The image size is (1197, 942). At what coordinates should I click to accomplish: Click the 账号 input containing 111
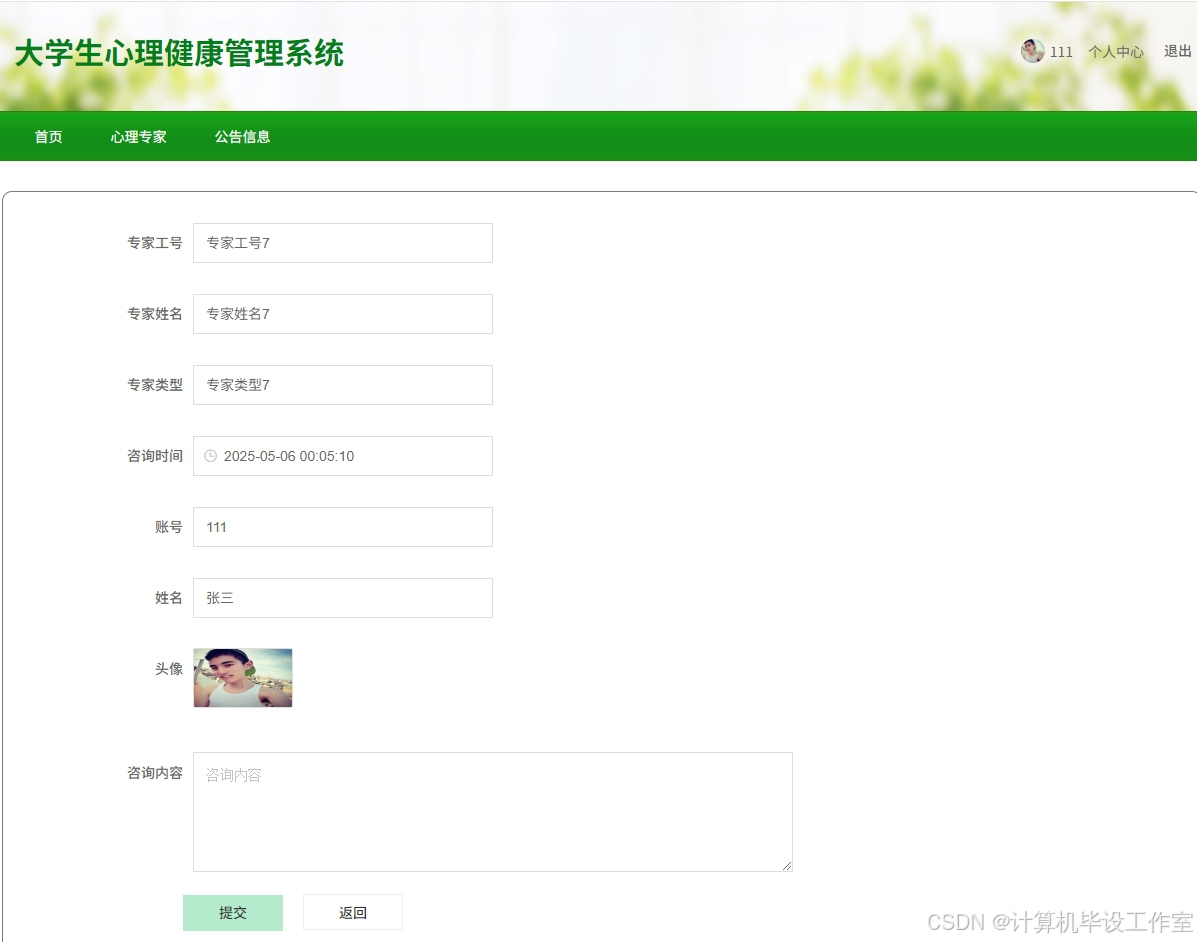coord(342,527)
